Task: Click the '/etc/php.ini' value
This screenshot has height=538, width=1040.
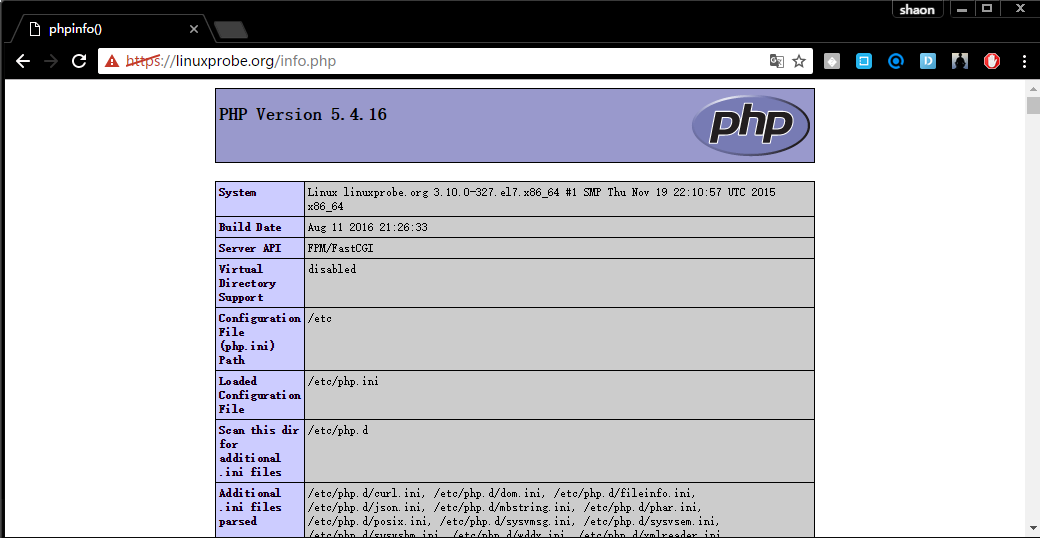Action: 343,381
